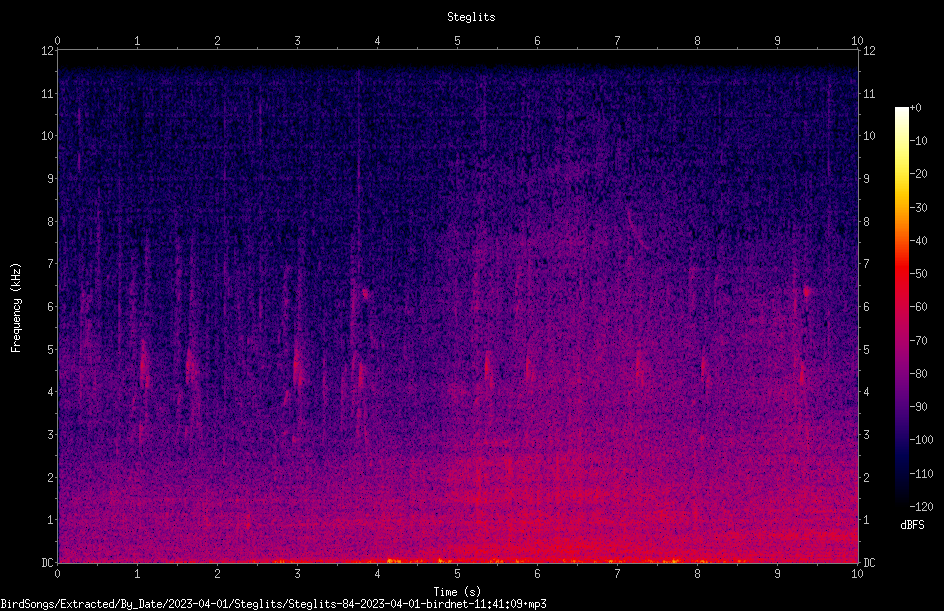Click the 8 second tick on top axis
944x611 pixels.
[697, 41]
